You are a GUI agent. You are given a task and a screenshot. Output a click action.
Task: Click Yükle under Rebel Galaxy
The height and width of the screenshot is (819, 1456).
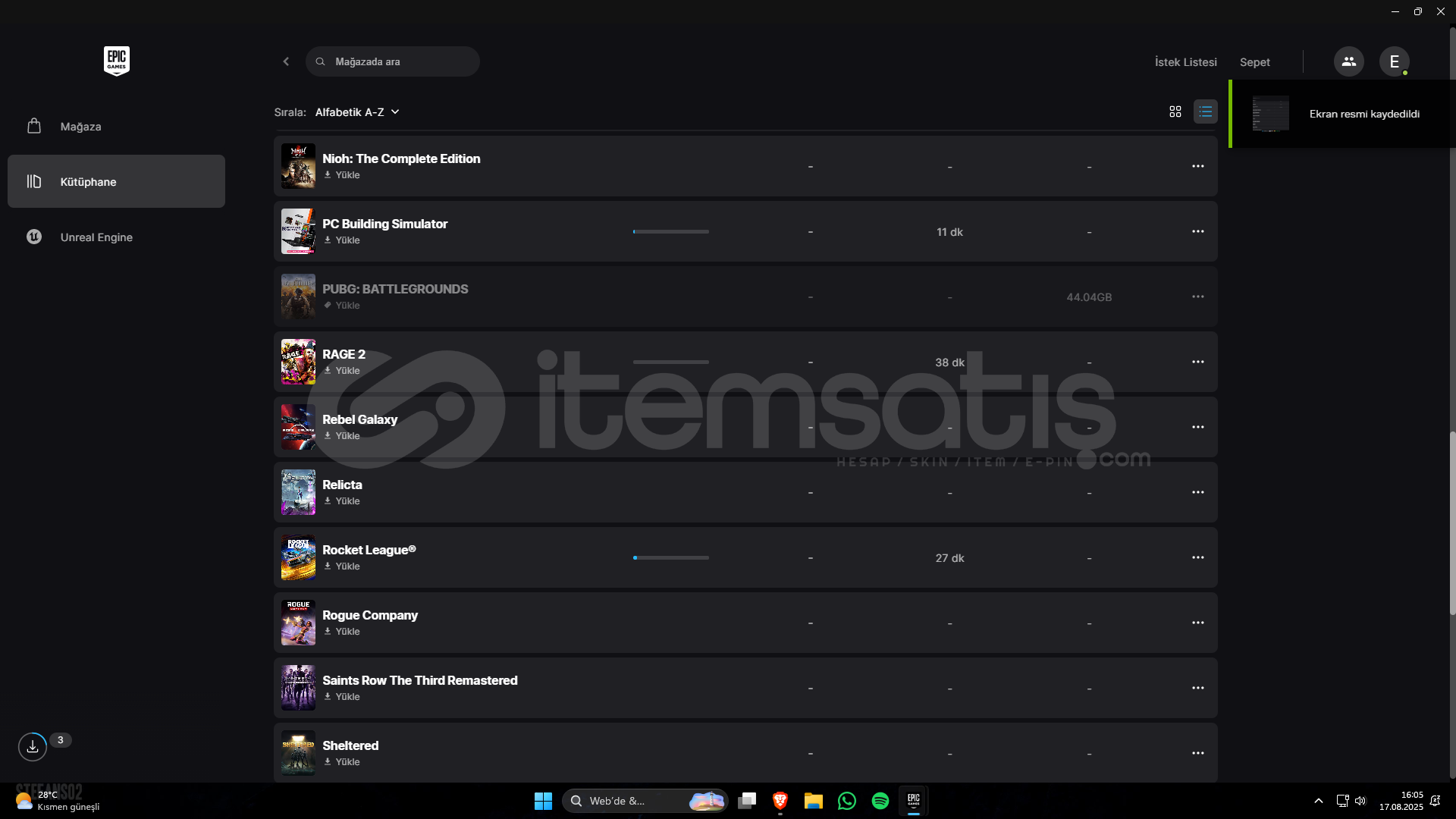tap(342, 436)
